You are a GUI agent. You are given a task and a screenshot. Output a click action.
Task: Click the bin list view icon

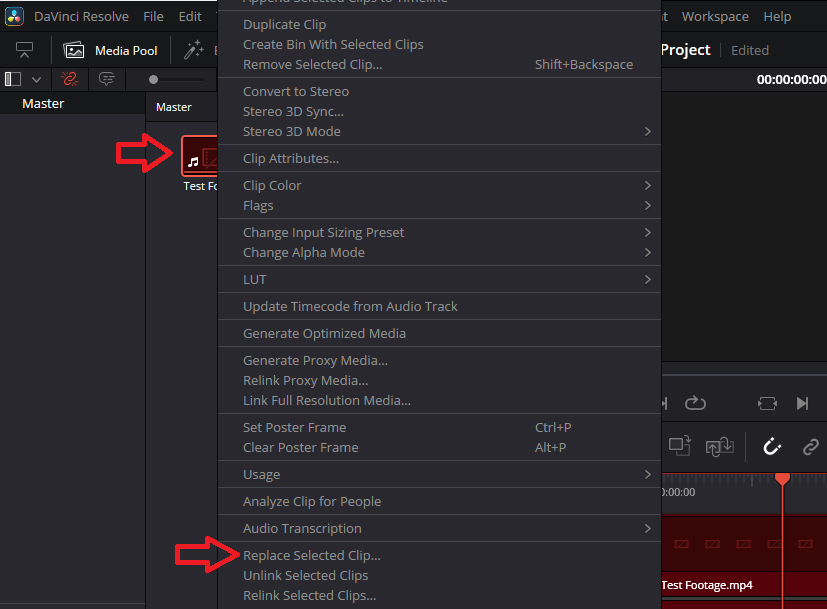pyautogui.click(x=14, y=78)
